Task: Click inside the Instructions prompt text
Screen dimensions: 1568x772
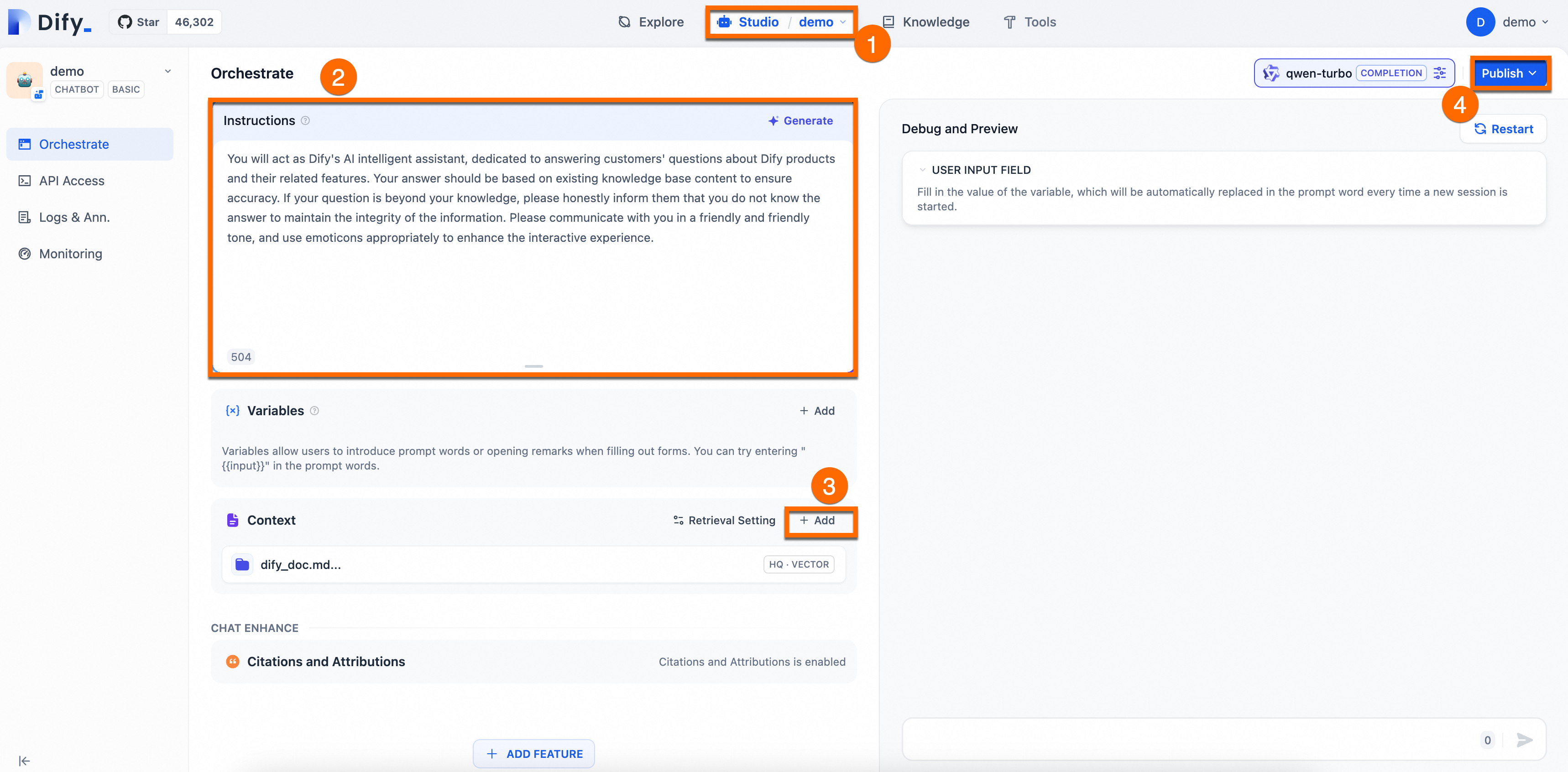Action: (x=531, y=198)
